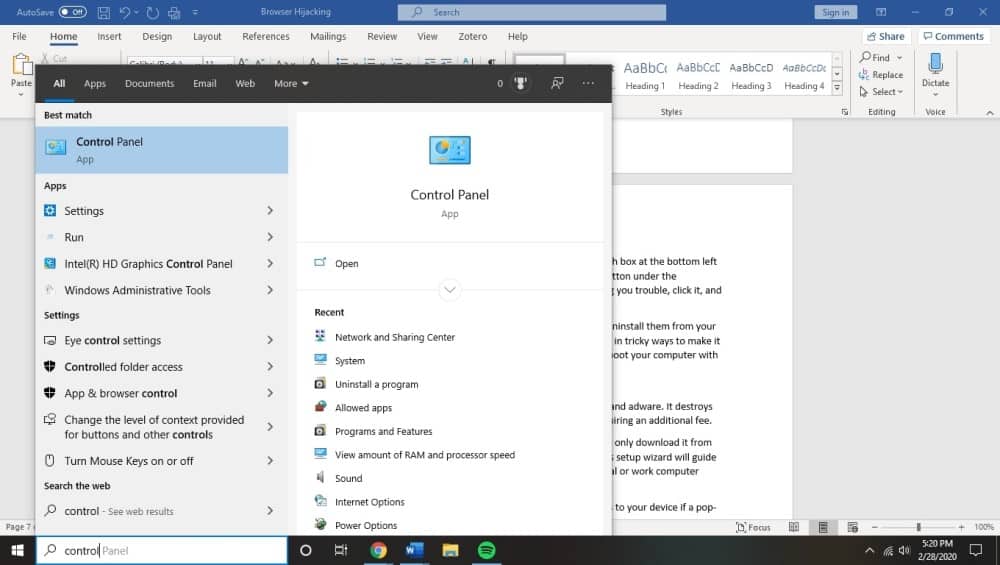The image size is (1000, 565).
Task: Open the File menu tab
Action: [20, 36]
